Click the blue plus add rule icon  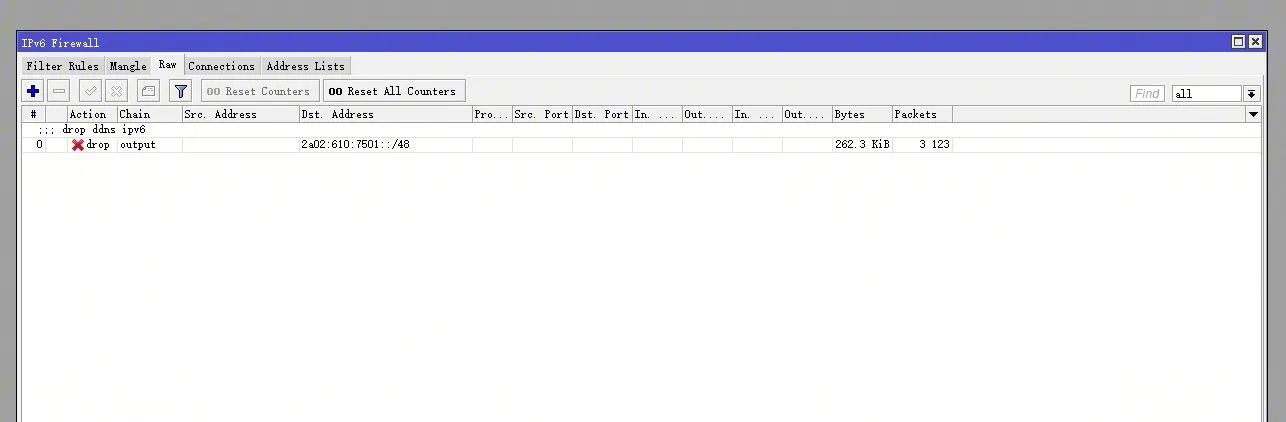pos(33,91)
